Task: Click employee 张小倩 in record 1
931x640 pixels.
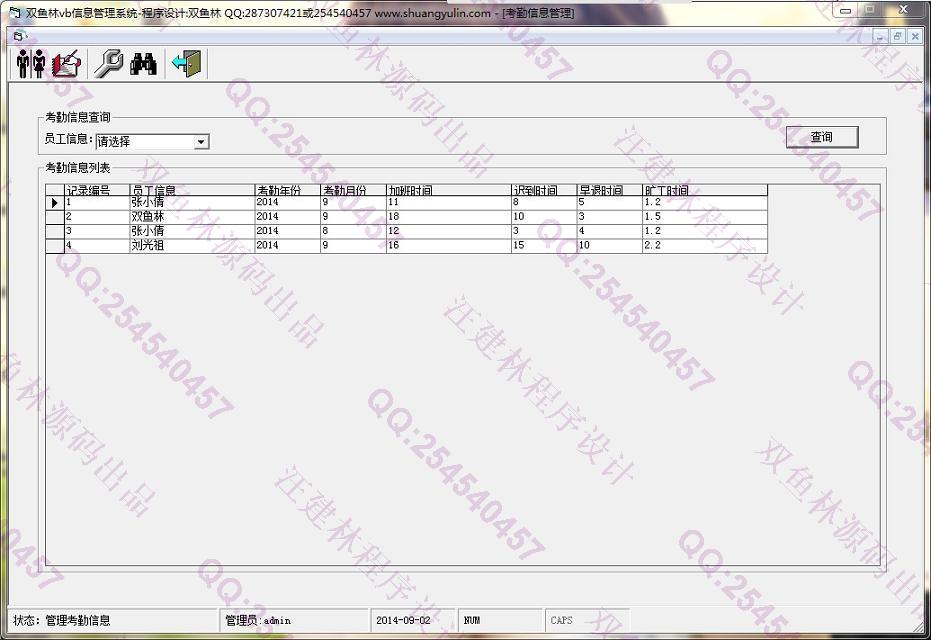Action: pos(192,203)
